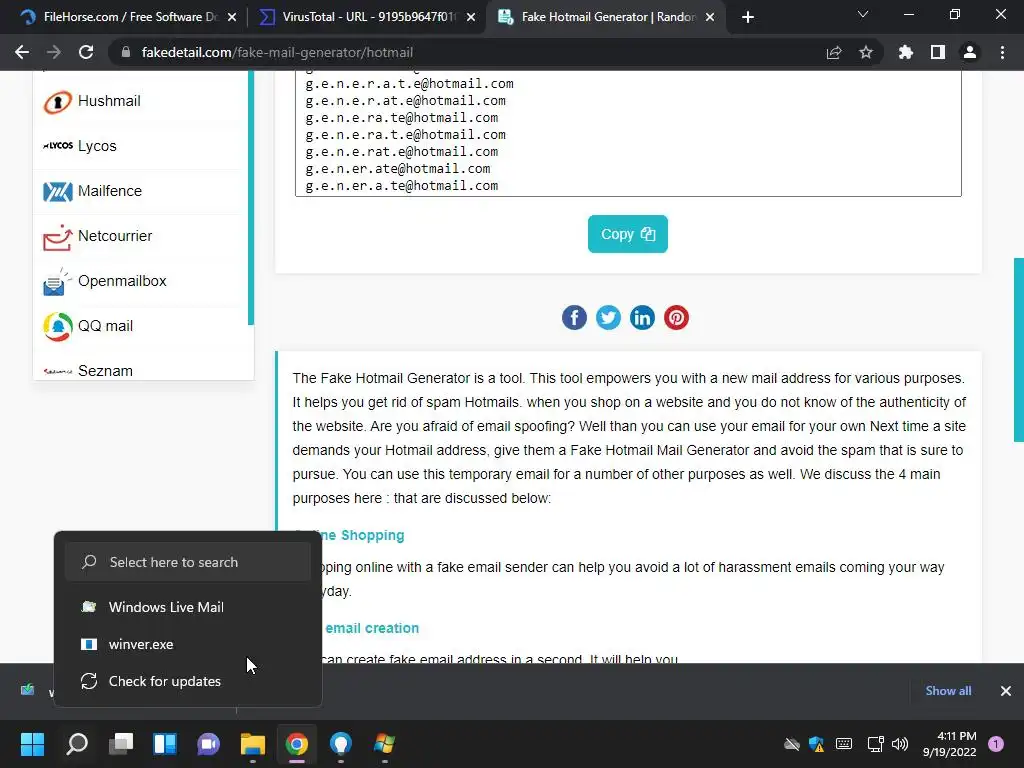Go back to previous page

22,52
